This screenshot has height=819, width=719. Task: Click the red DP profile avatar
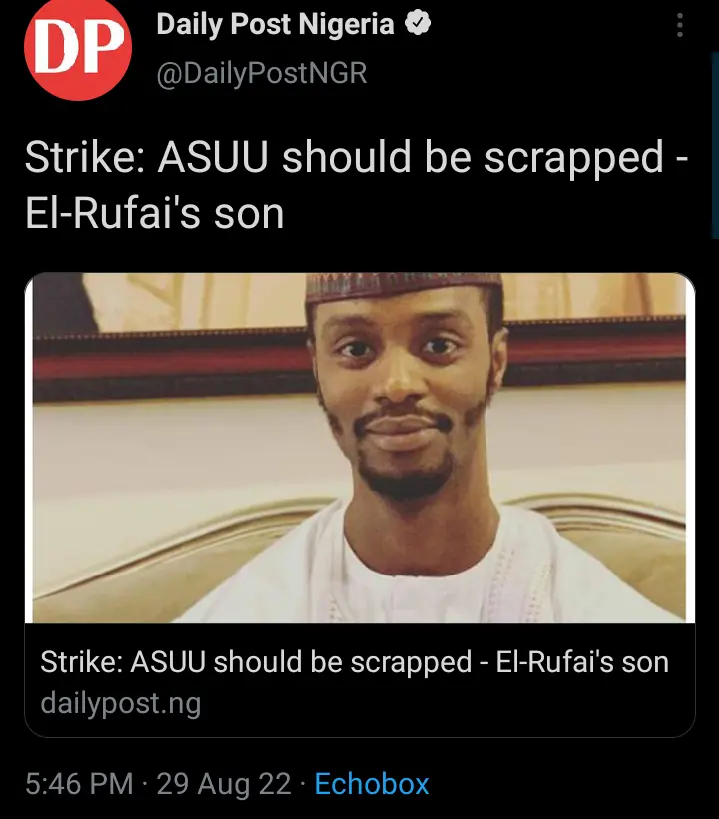click(x=77, y=50)
